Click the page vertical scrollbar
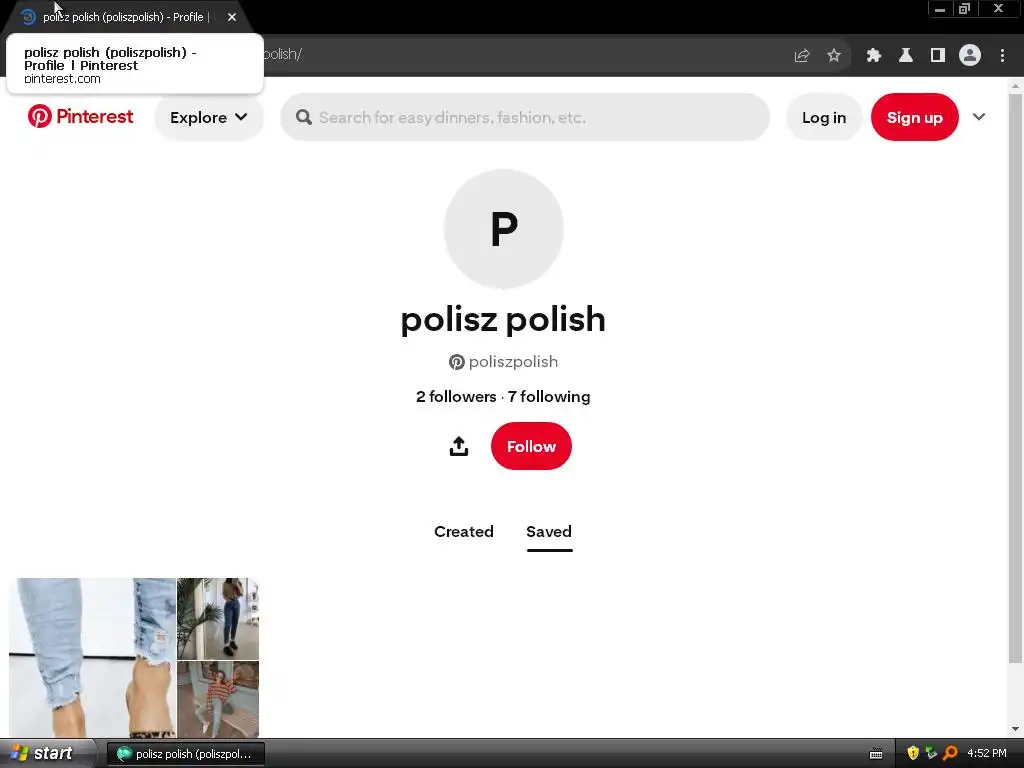The height and width of the screenshot is (768, 1024). pos(1015,379)
